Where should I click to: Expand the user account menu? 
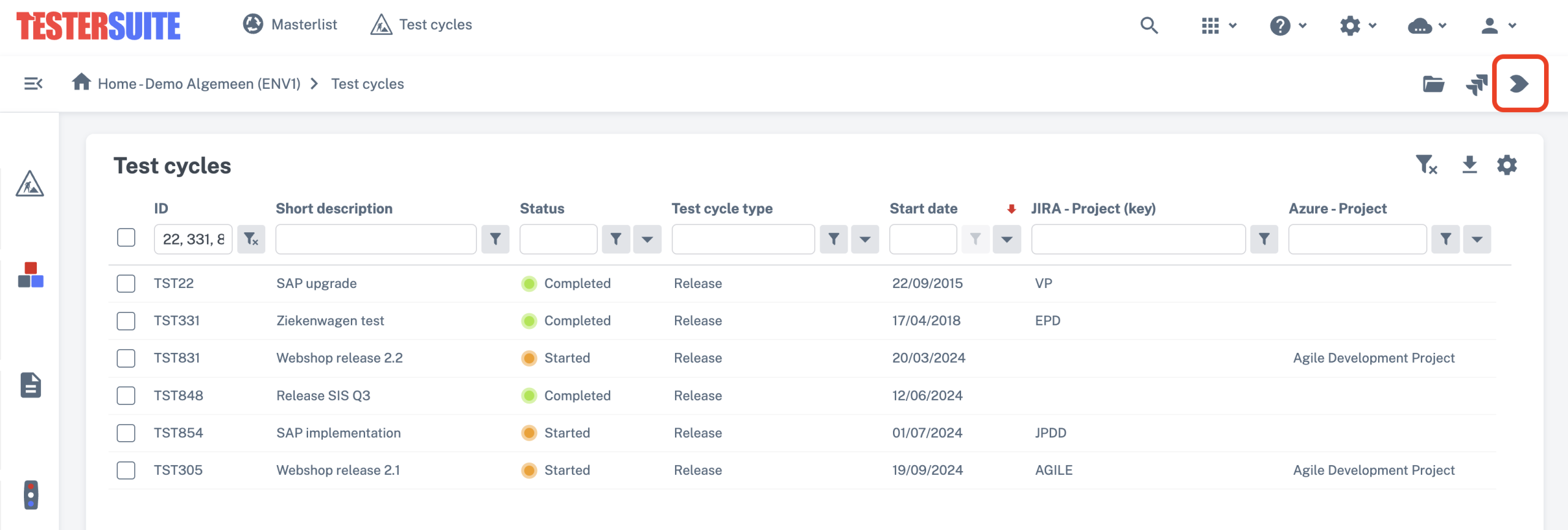tap(1498, 26)
